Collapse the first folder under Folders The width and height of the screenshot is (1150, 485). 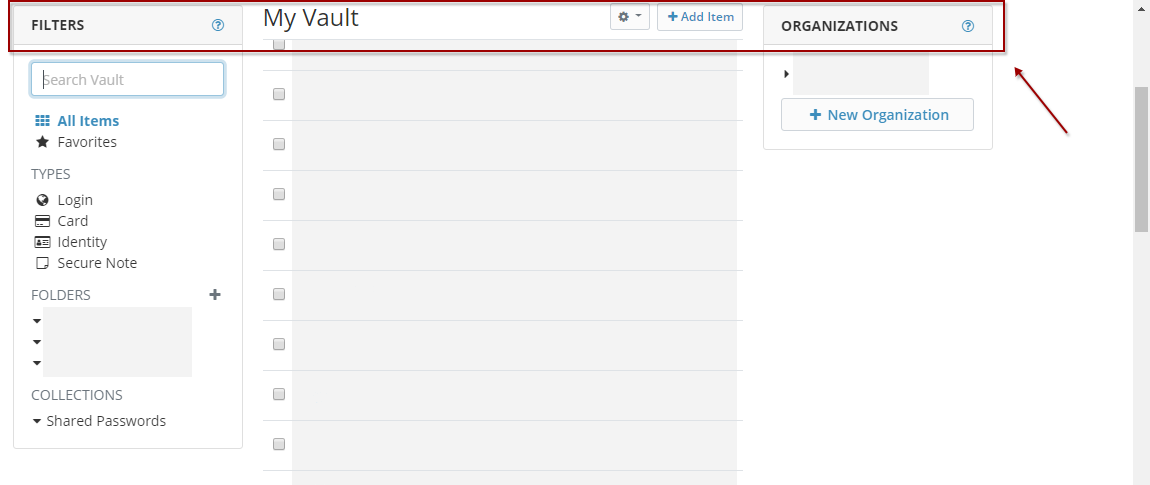pos(37,321)
